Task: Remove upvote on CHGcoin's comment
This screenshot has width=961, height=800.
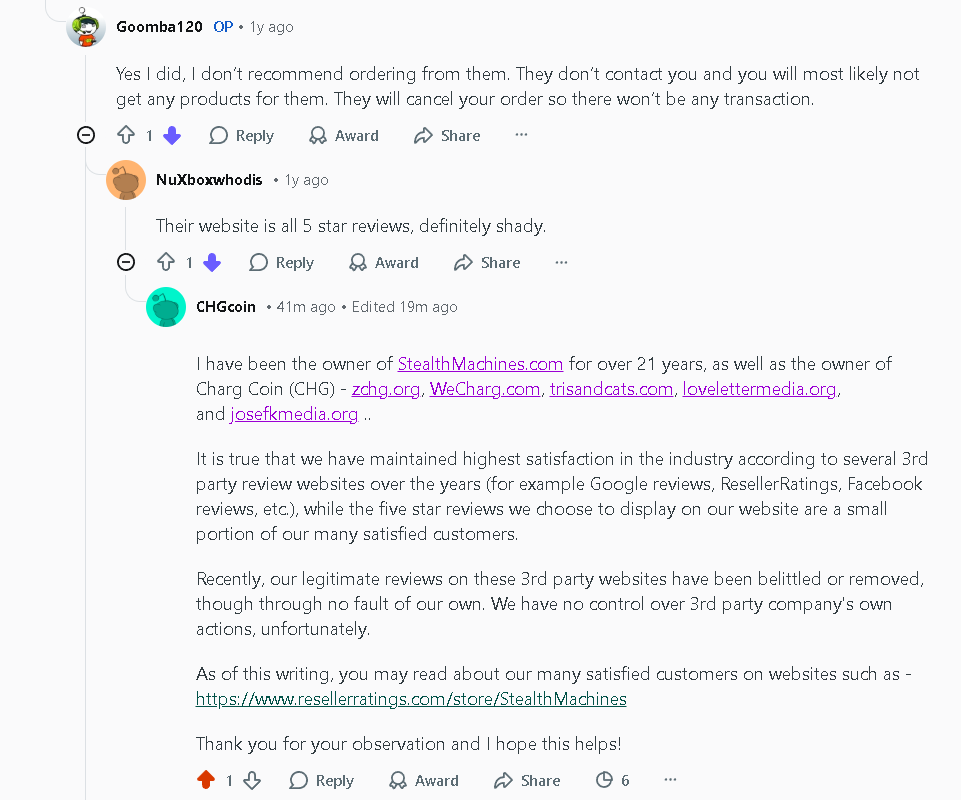Action: point(206,780)
